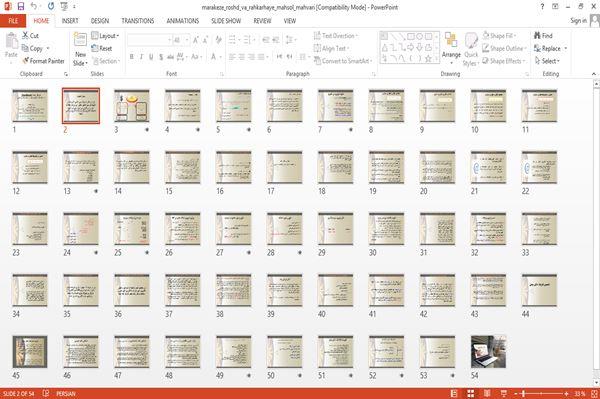The width and height of the screenshot is (600, 399).
Task: Expand the font name combo box
Action: (169, 40)
